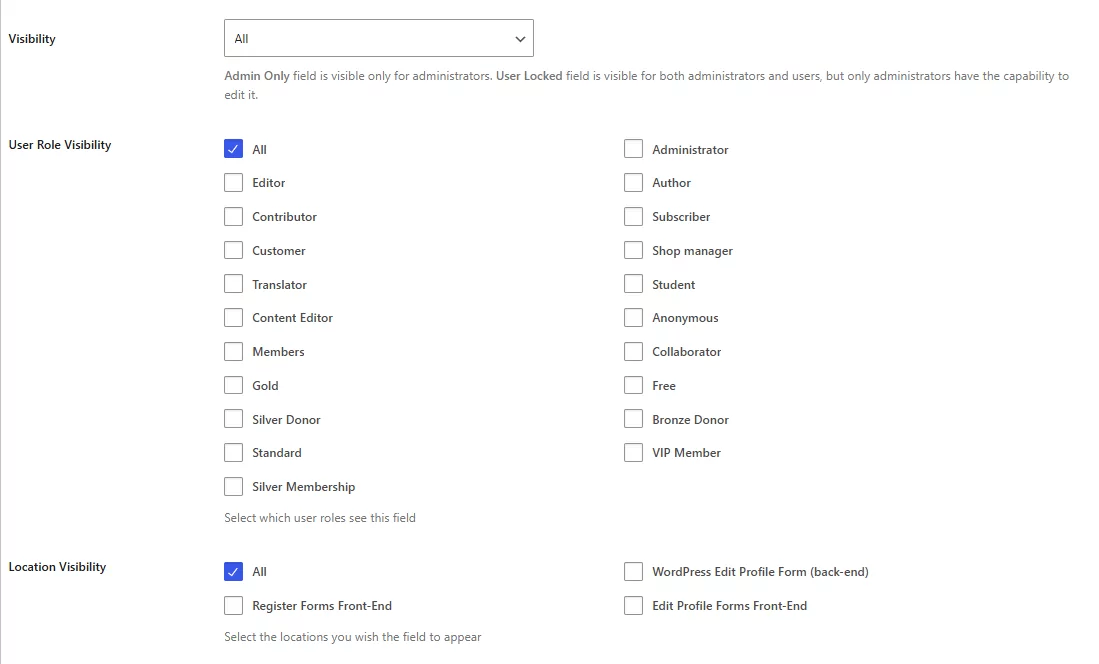1099x664 pixels.
Task: Check the Customer role option
Action: (x=233, y=250)
